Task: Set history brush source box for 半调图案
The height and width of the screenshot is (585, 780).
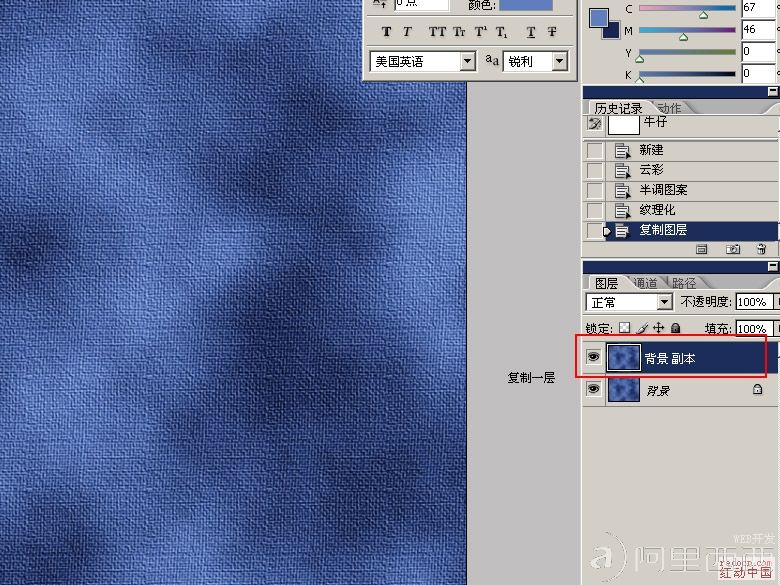Action: [x=594, y=191]
